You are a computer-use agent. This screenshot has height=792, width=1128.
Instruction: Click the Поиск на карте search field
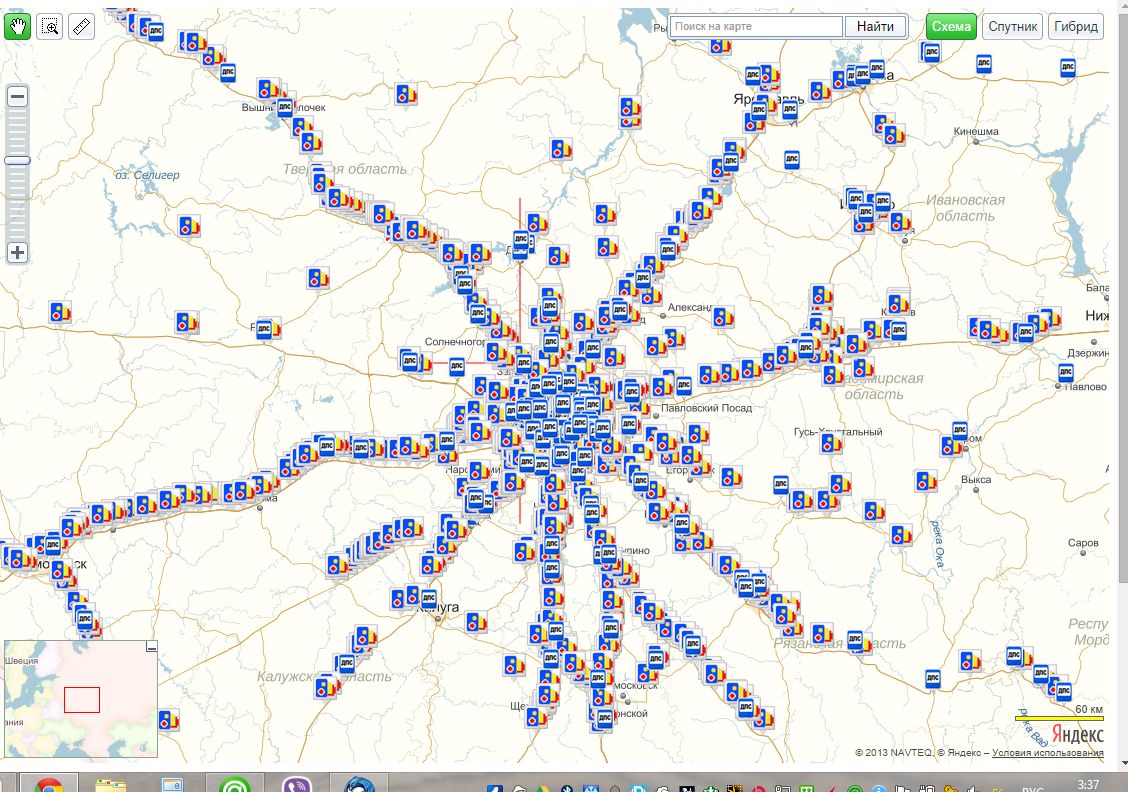point(757,27)
